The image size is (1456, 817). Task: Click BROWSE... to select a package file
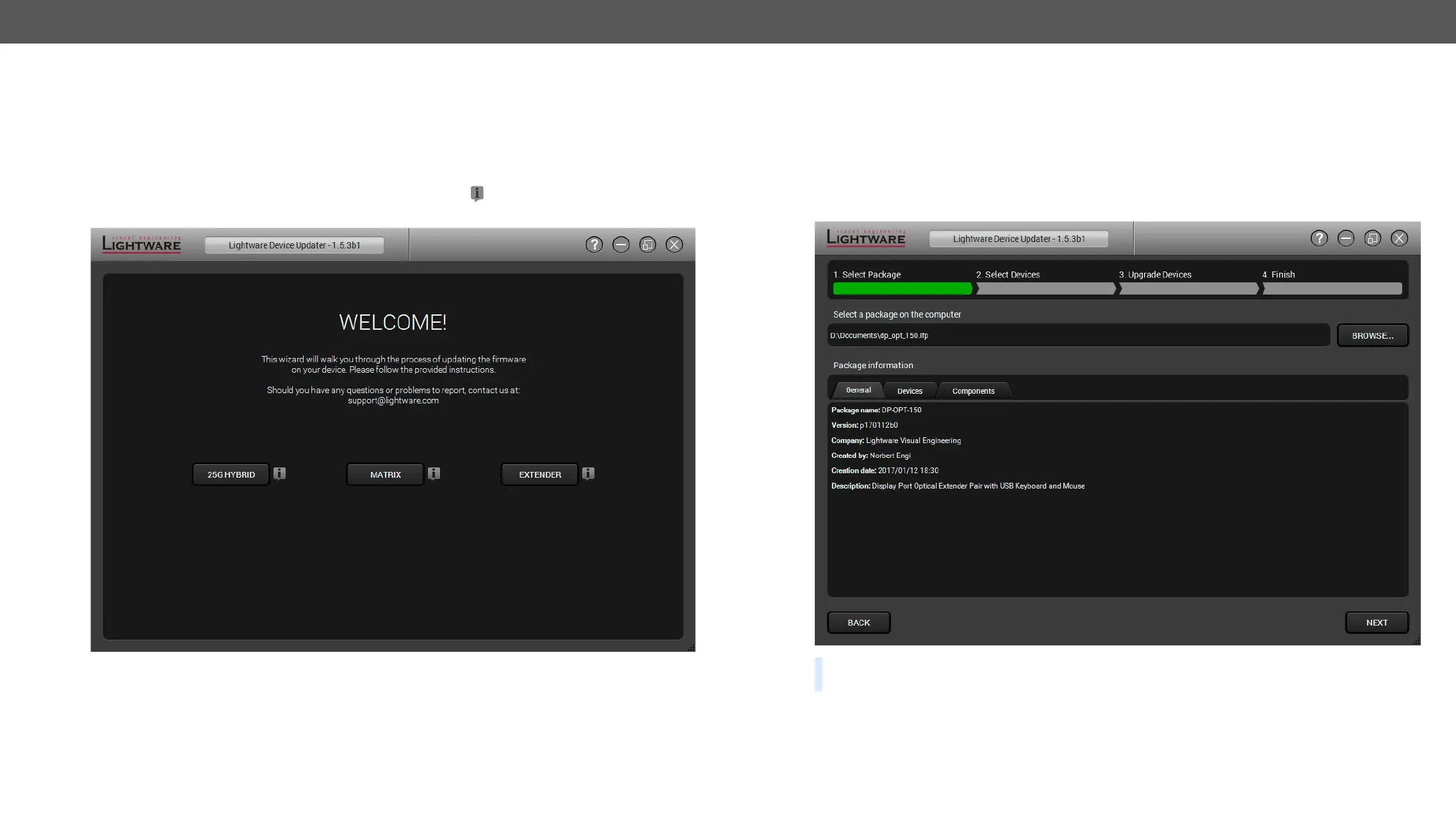point(1373,336)
